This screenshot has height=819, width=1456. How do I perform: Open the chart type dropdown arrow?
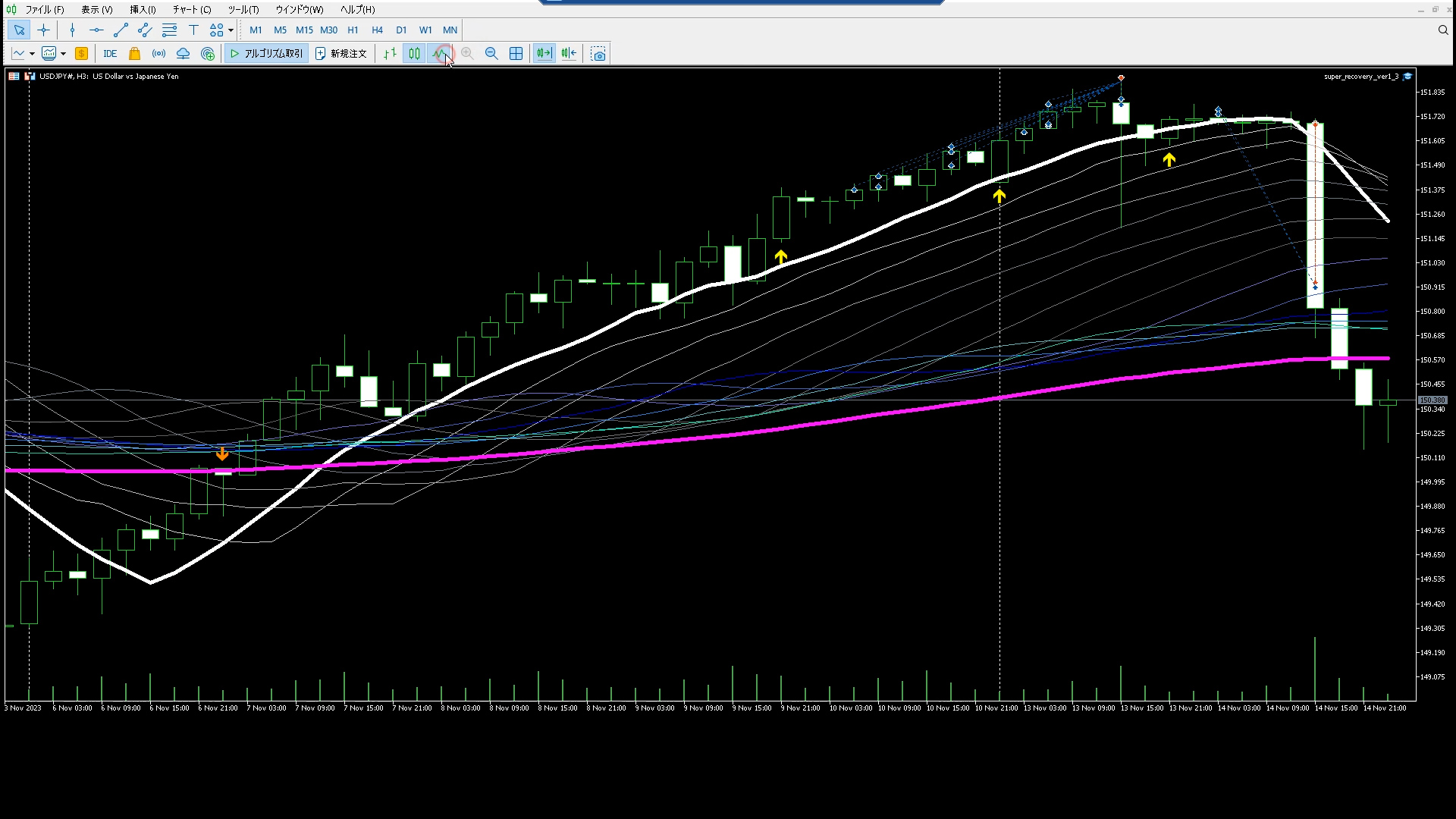point(32,54)
